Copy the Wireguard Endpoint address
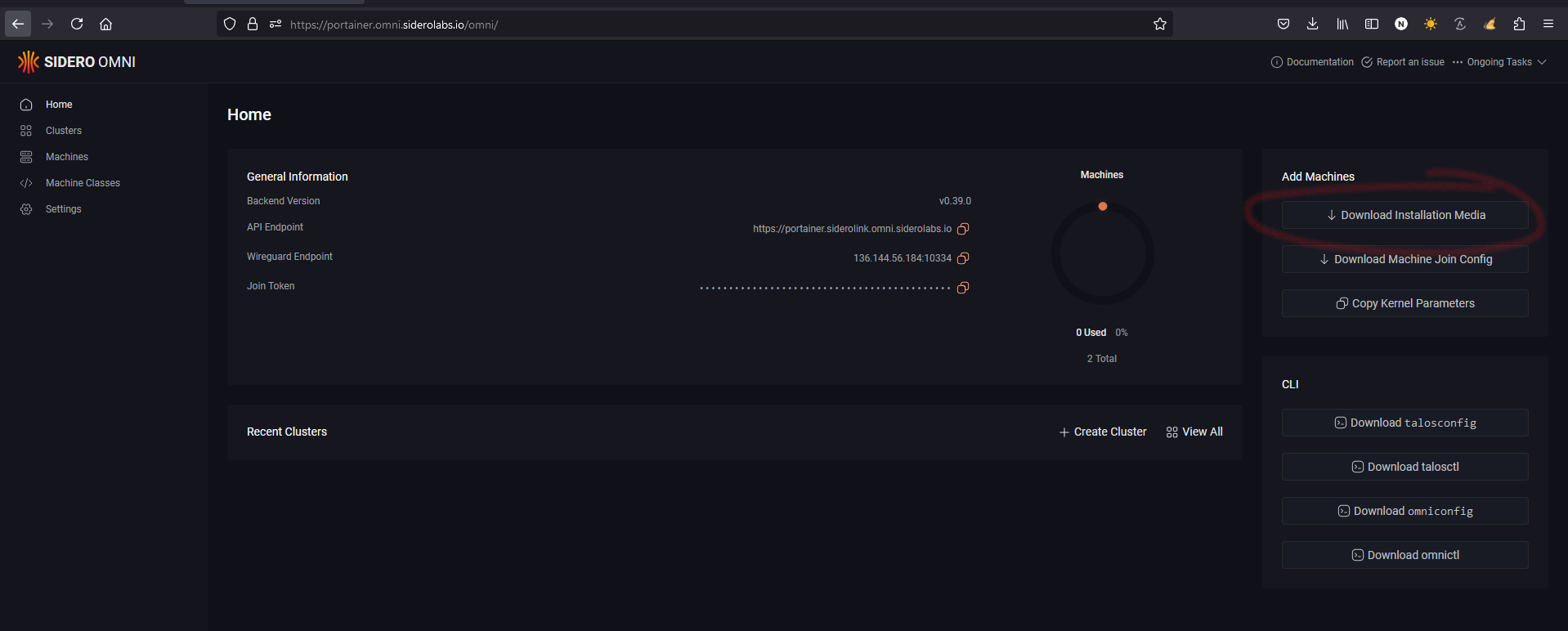This screenshot has width=1568, height=631. (963, 258)
